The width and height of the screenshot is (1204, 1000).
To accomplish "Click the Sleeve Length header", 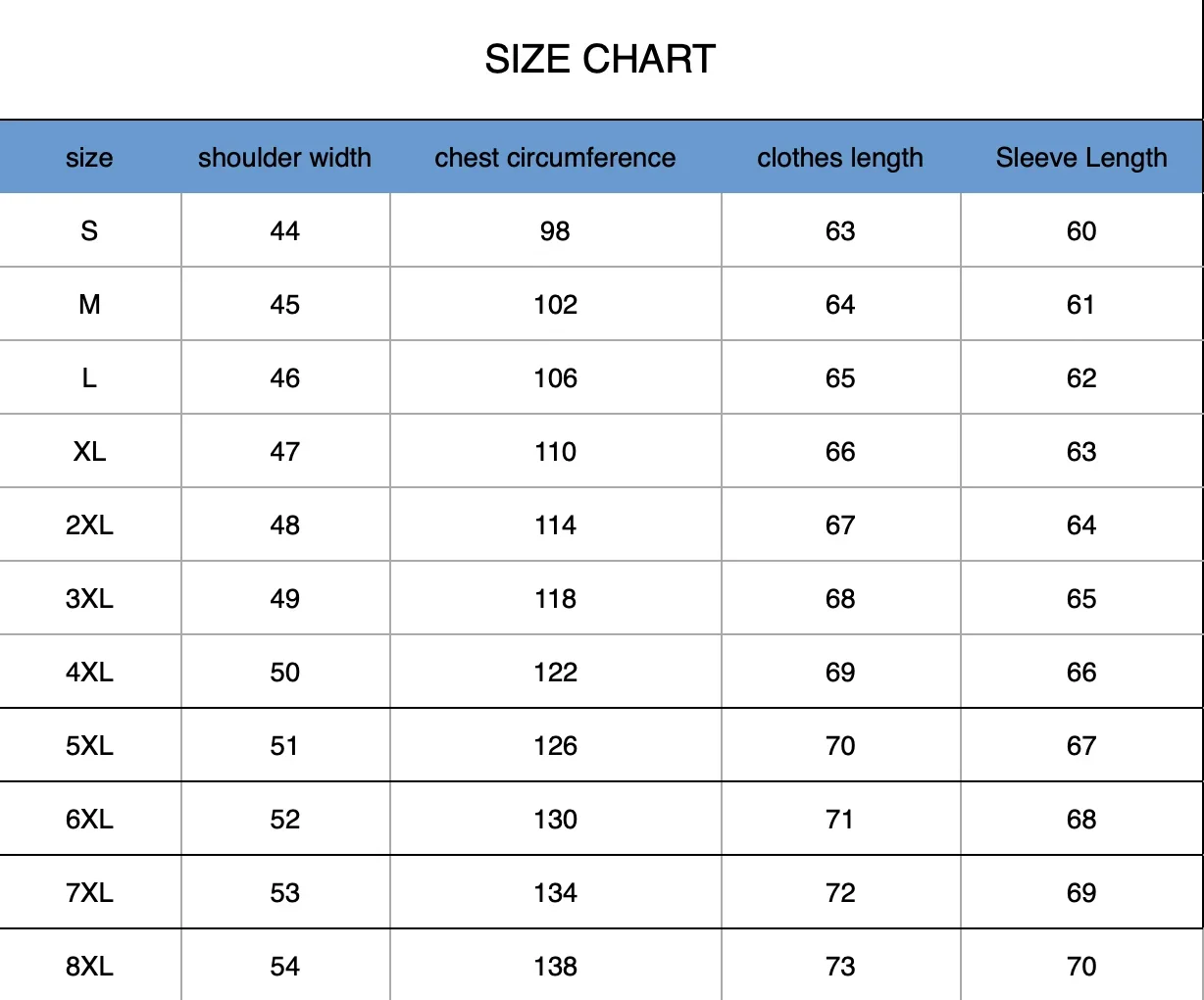I will [1081, 158].
